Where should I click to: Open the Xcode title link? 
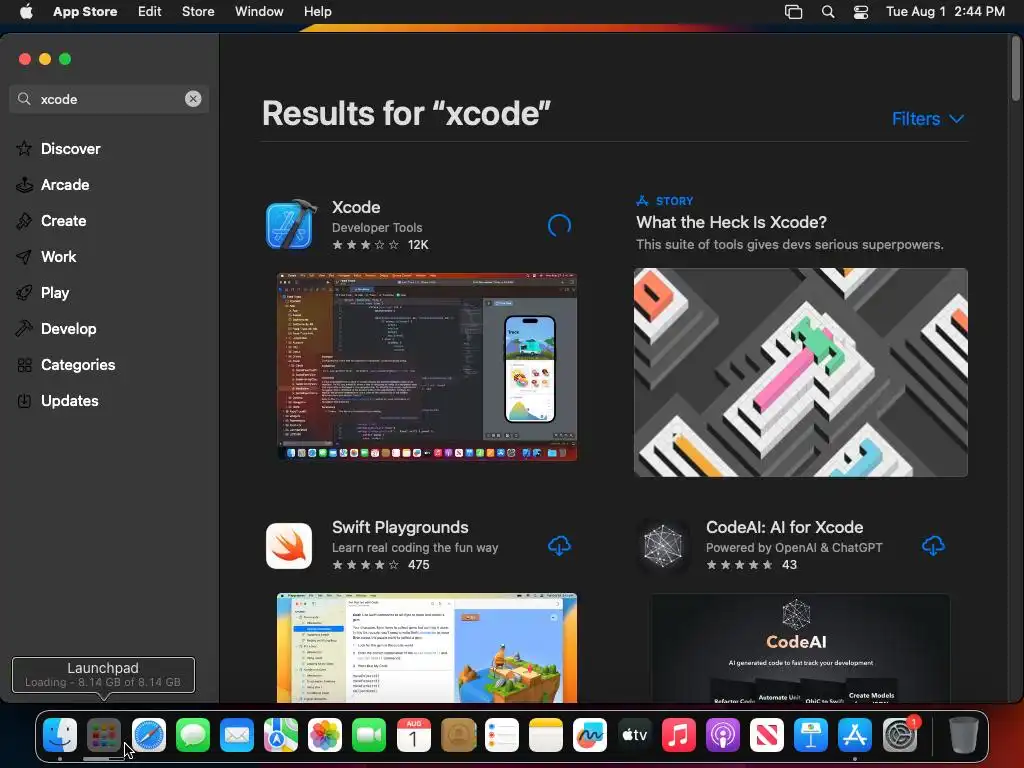356,207
